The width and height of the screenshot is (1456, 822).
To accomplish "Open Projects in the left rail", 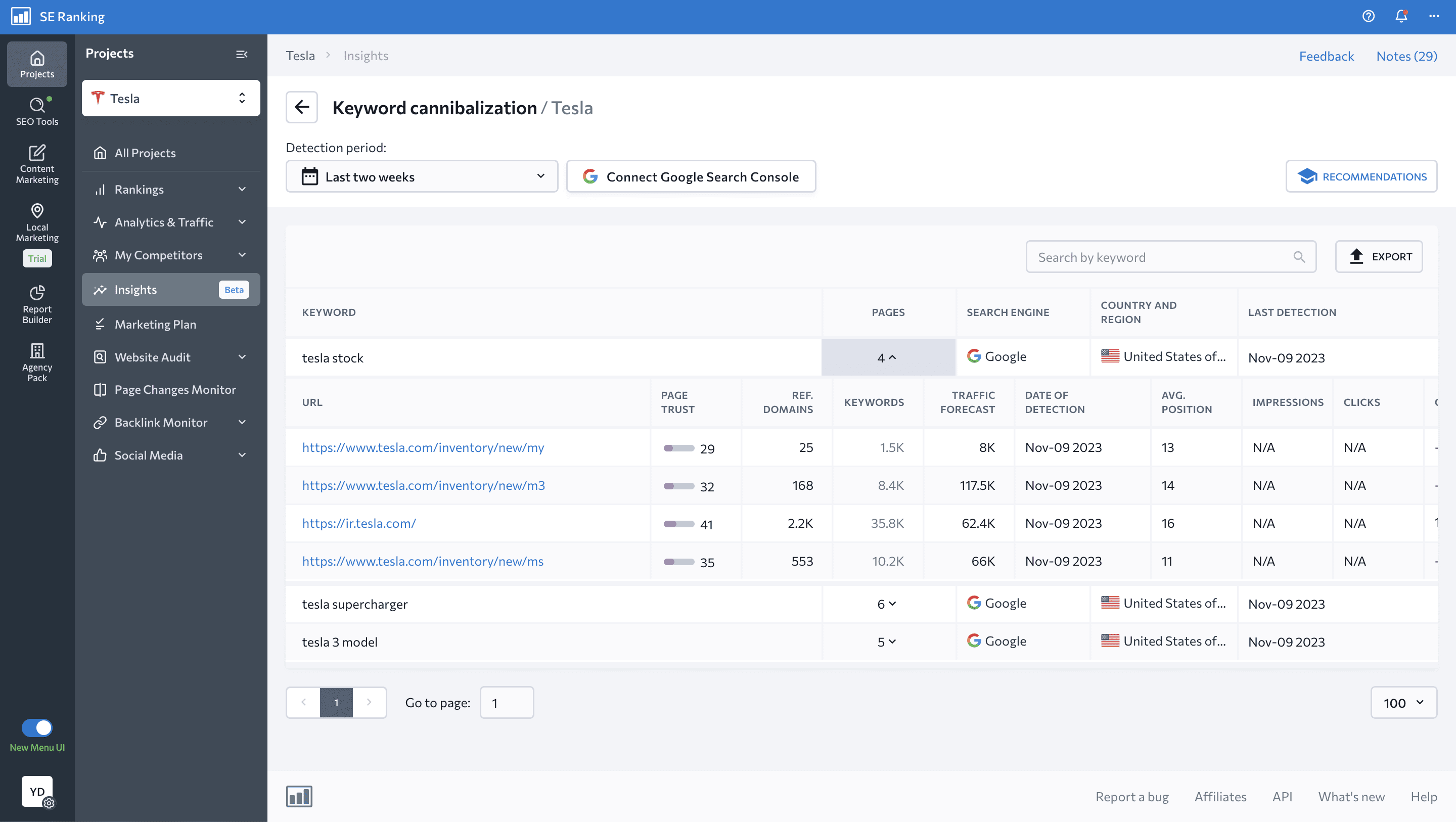I will click(37, 64).
